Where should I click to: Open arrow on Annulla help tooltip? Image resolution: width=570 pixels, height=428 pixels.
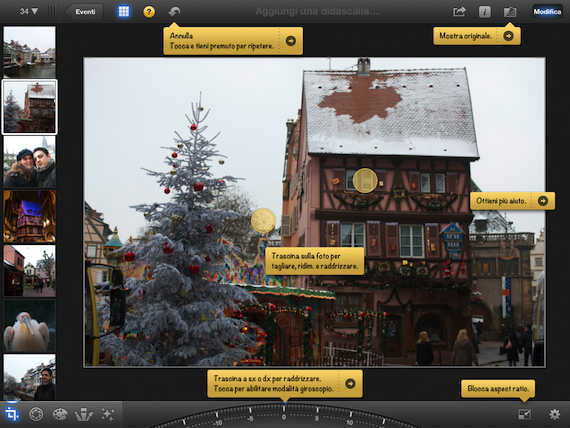point(291,41)
